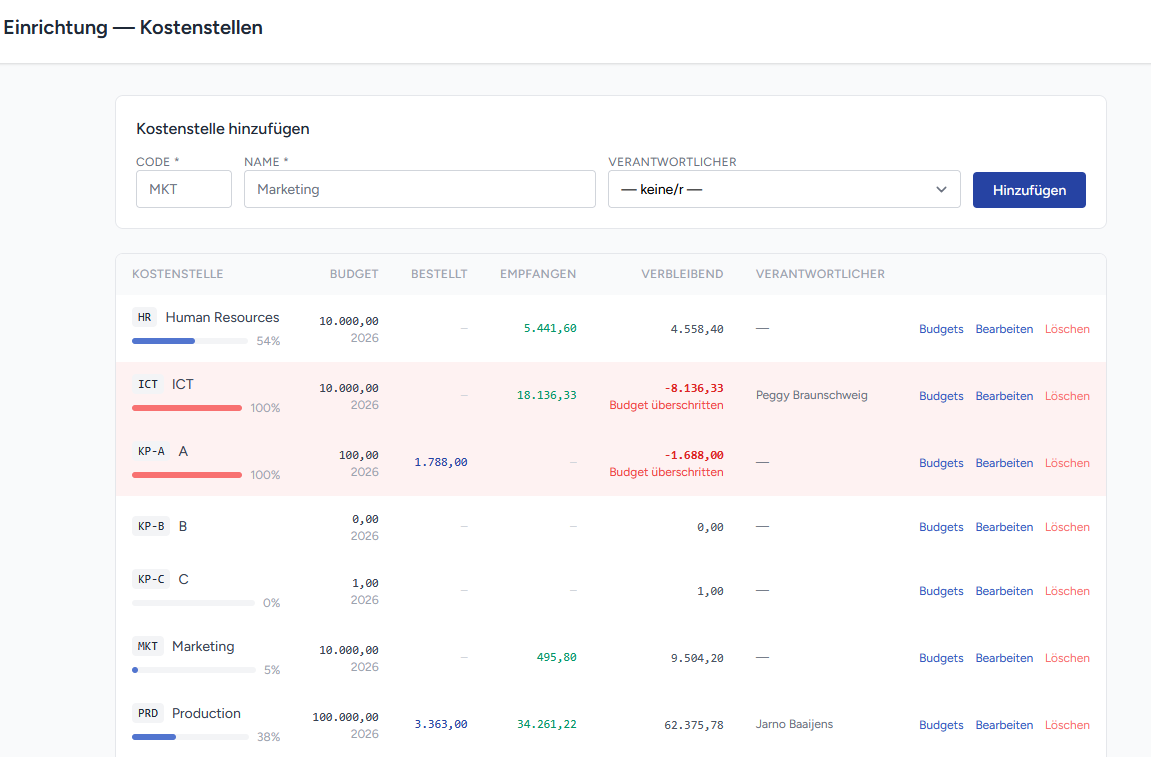Open Budgets for the Production row
Image resolution: width=1151 pixels, height=757 pixels.
(x=941, y=725)
